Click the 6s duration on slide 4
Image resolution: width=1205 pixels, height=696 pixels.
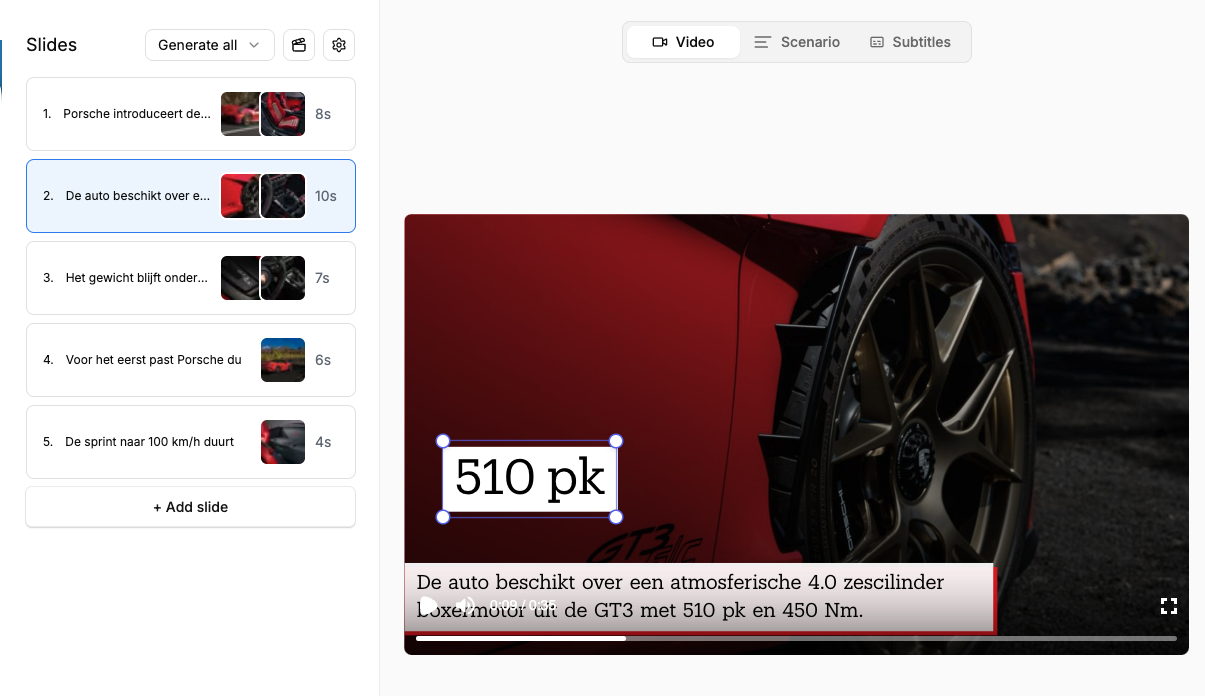coord(323,360)
